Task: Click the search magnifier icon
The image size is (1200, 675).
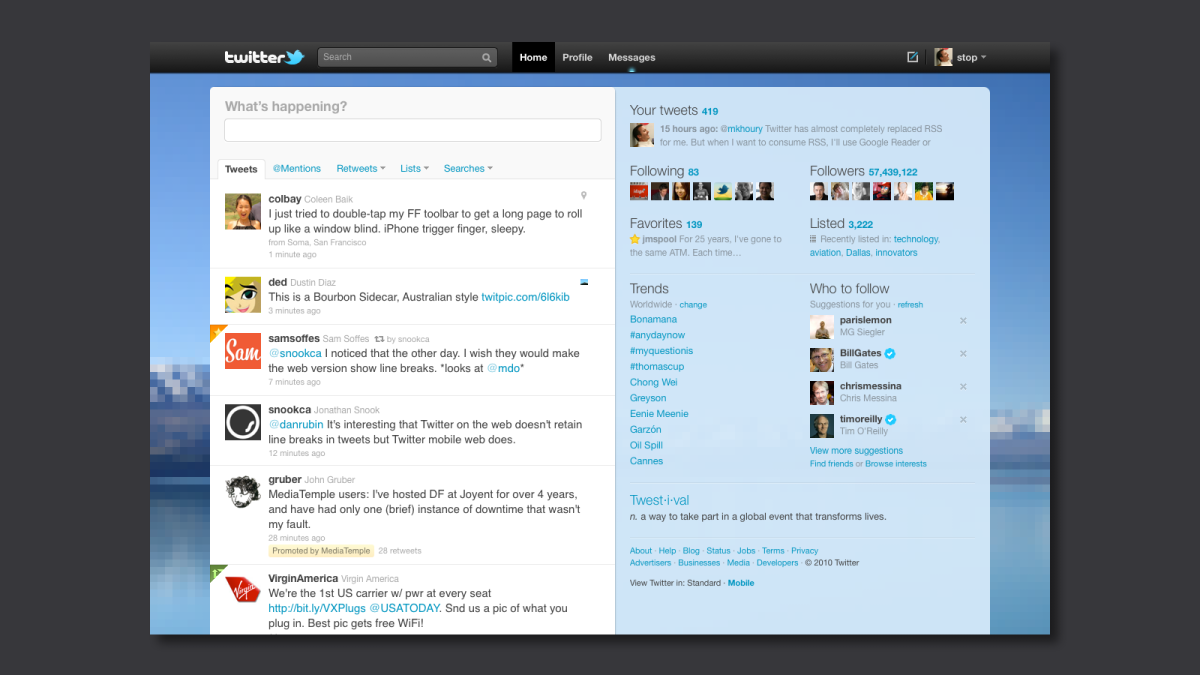Action: pyautogui.click(x=487, y=58)
